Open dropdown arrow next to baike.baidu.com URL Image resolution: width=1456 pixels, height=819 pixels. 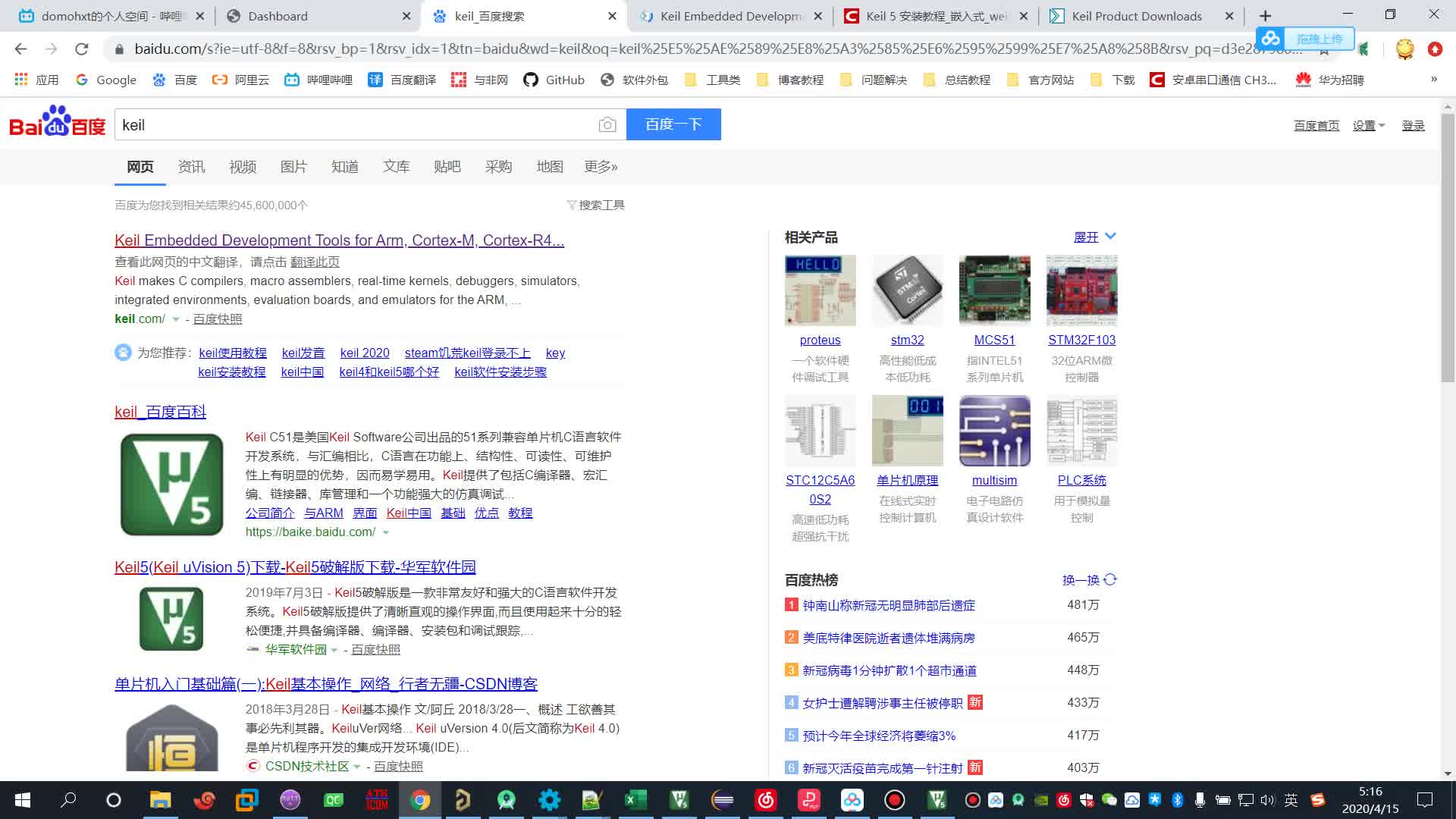pos(386,532)
